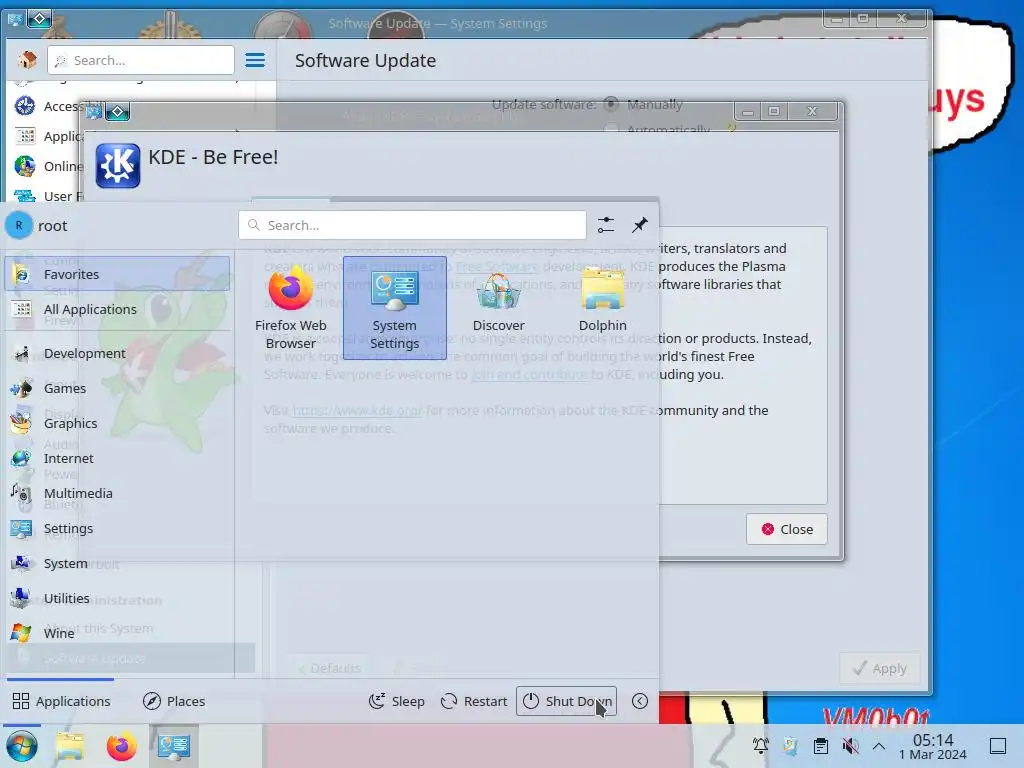This screenshot has height=768, width=1024.
Task: Click the Shut Down button
Action: 566,701
